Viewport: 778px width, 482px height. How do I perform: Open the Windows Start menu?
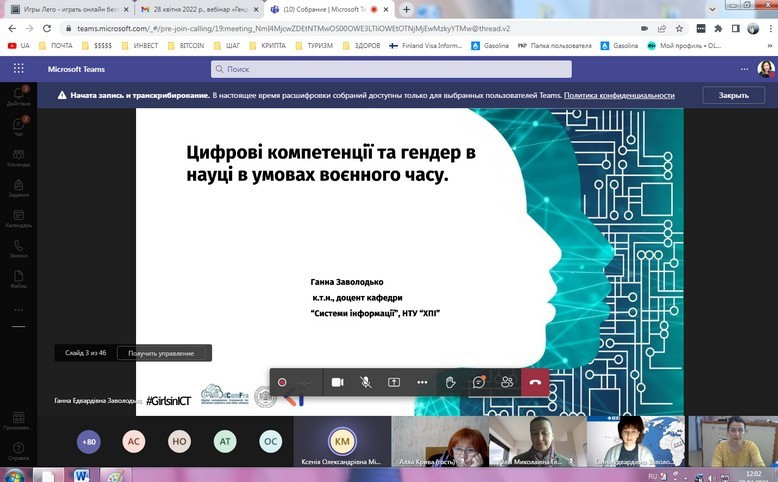pos(13,476)
